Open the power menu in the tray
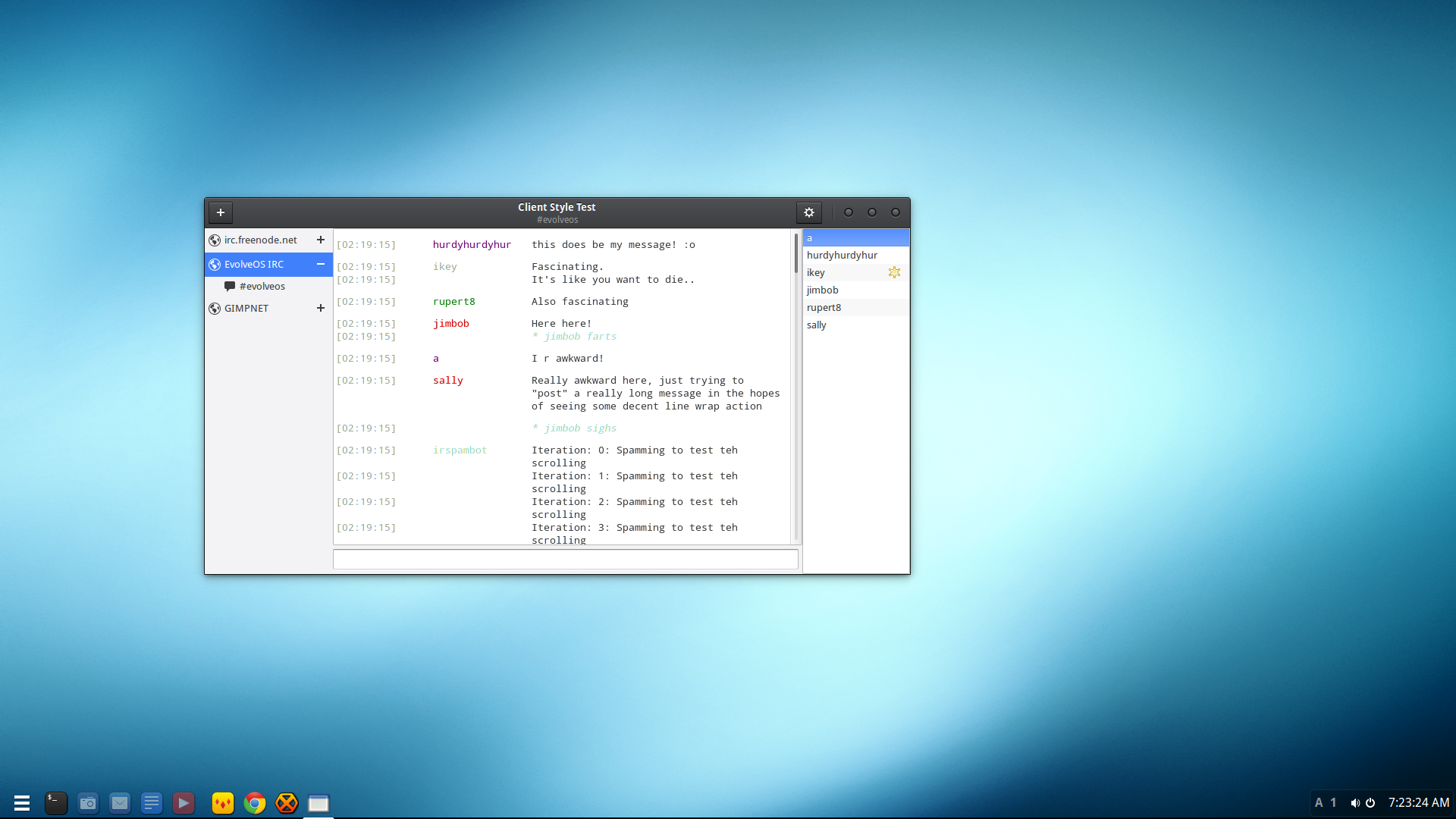 [x=1370, y=802]
